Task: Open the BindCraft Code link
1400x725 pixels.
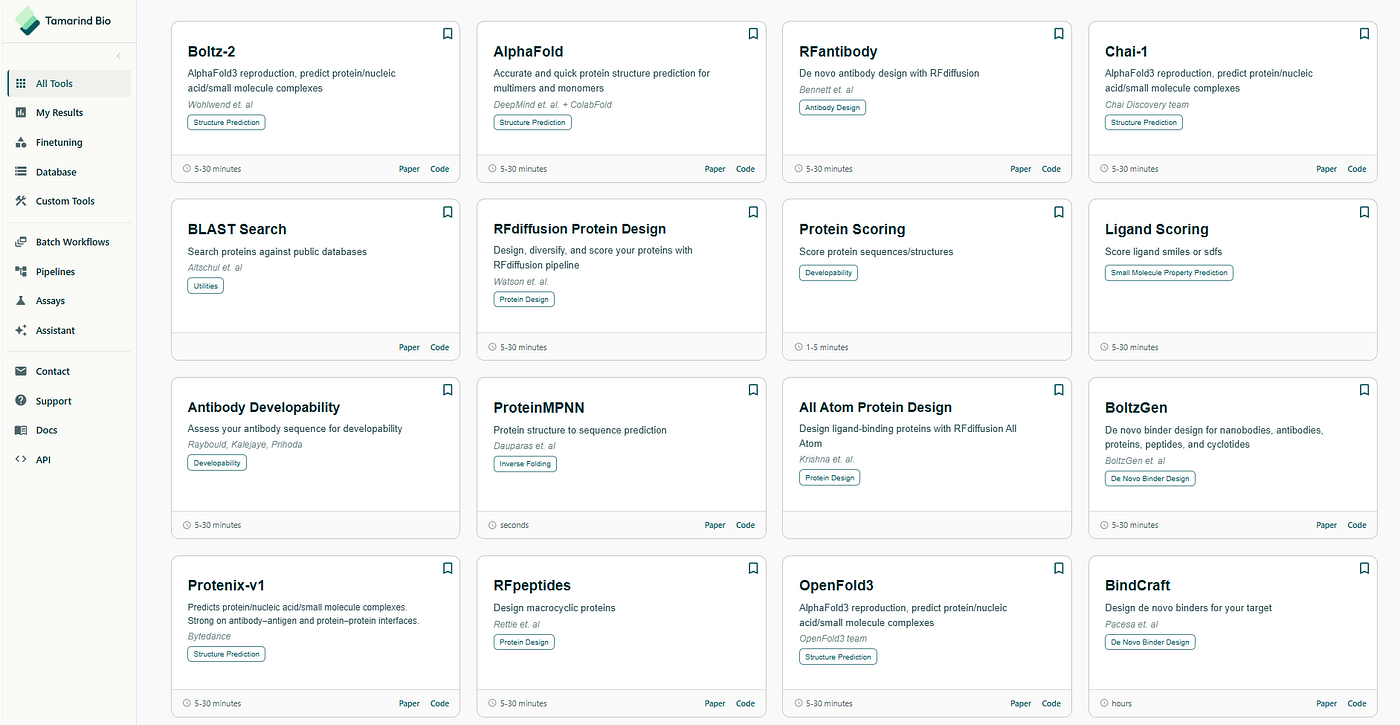Action: point(1357,703)
